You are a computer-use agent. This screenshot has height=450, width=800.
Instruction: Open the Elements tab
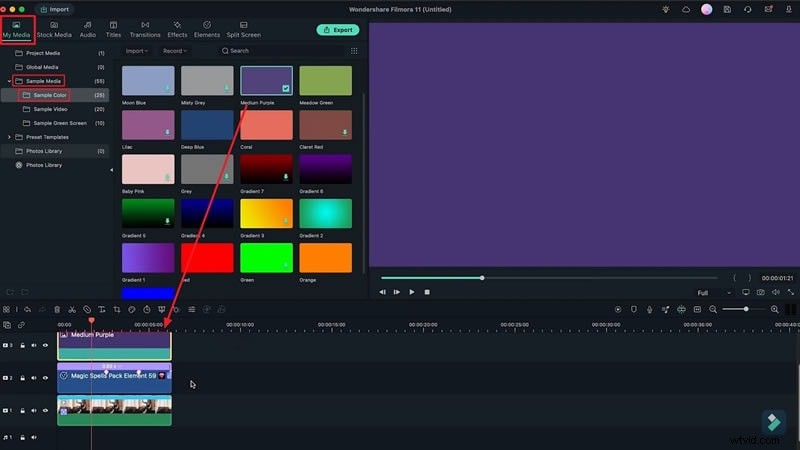pos(207,30)
